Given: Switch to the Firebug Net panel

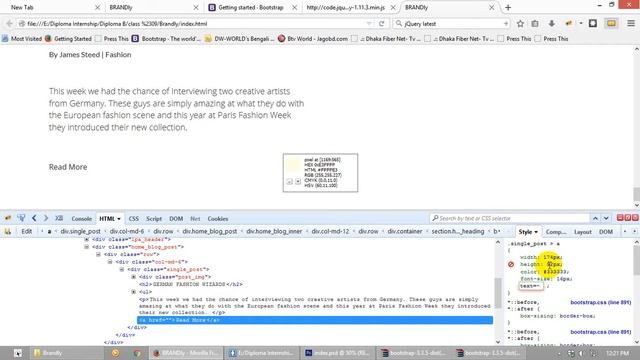Looking at the screenshot, I should (x=195, y=219).
